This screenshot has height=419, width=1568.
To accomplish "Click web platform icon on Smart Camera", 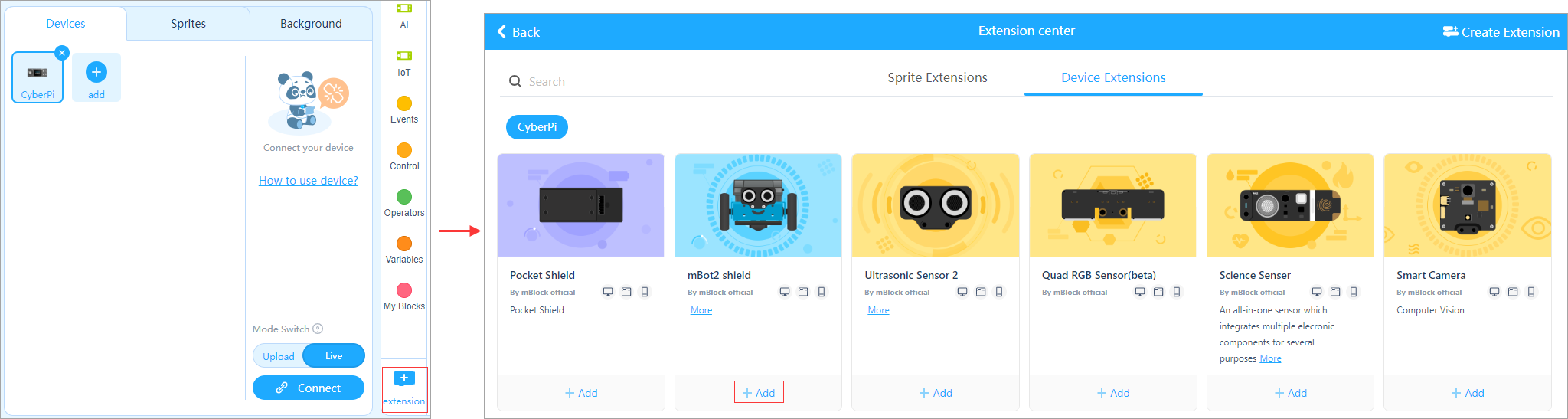I will tap(1513, 292).
